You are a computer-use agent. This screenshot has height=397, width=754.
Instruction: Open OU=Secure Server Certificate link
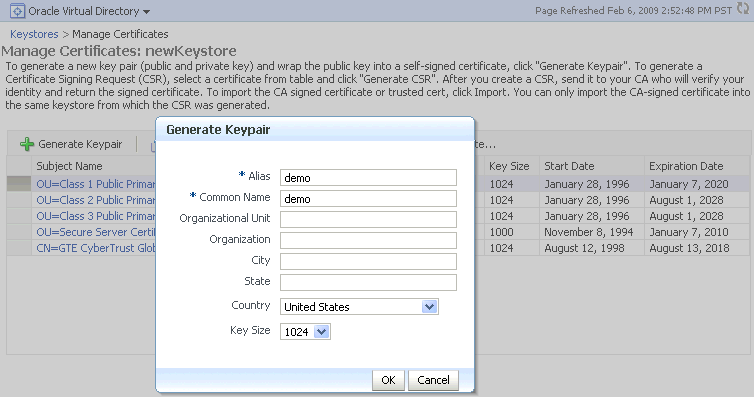(96, 232)
